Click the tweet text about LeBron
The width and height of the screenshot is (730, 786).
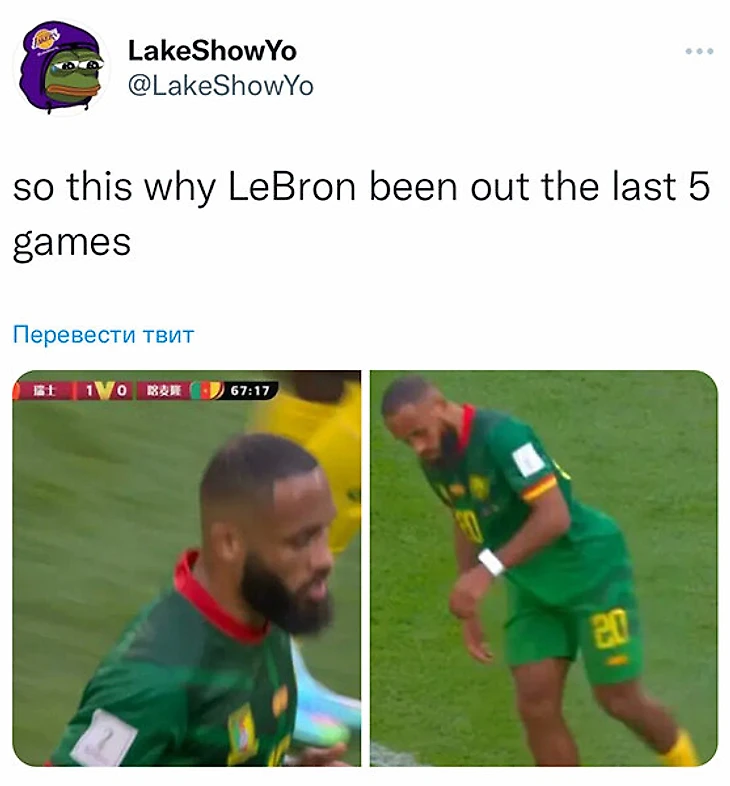361,215
